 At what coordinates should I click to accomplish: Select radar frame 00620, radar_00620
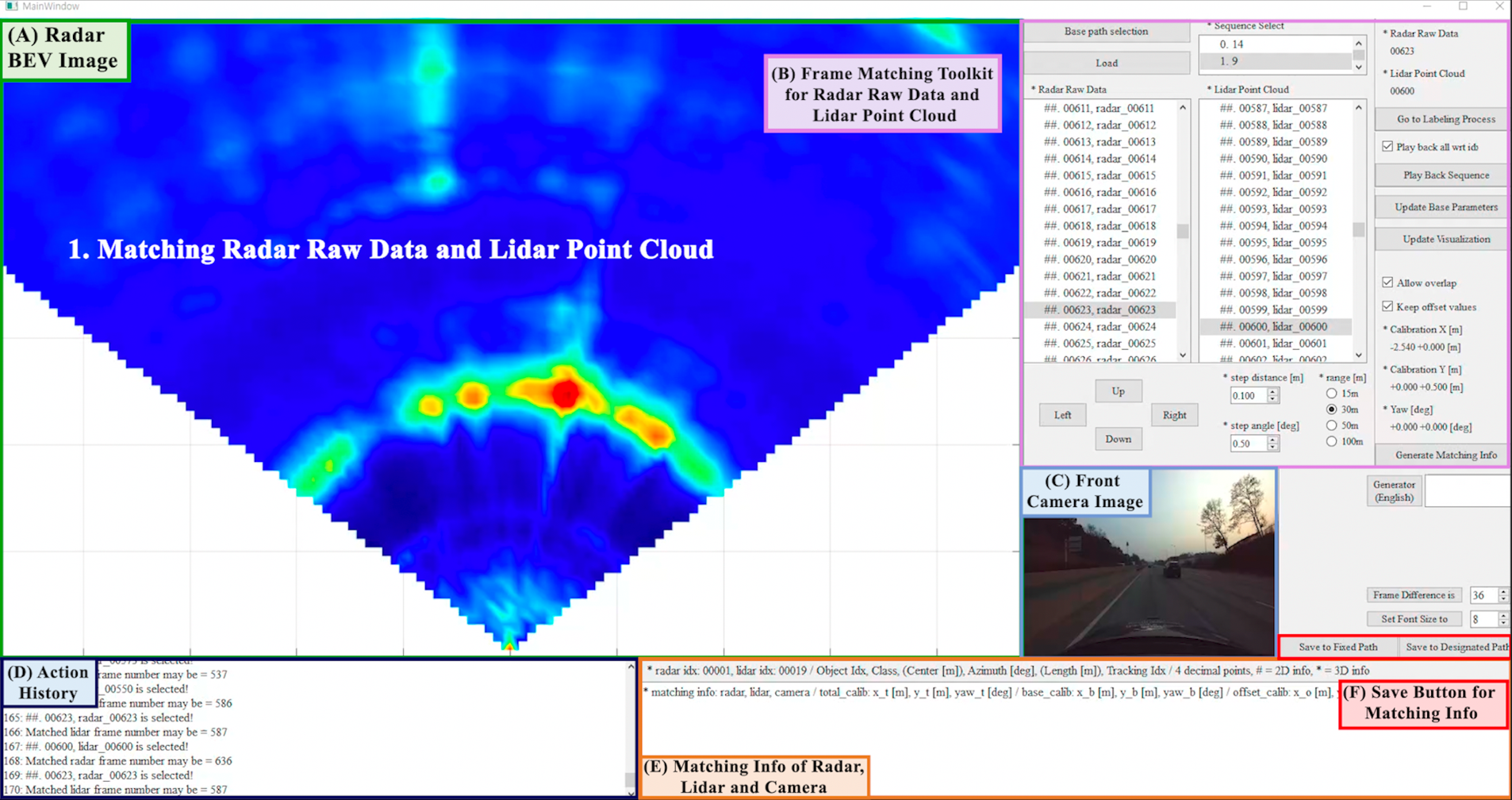tap(1099, 260)
